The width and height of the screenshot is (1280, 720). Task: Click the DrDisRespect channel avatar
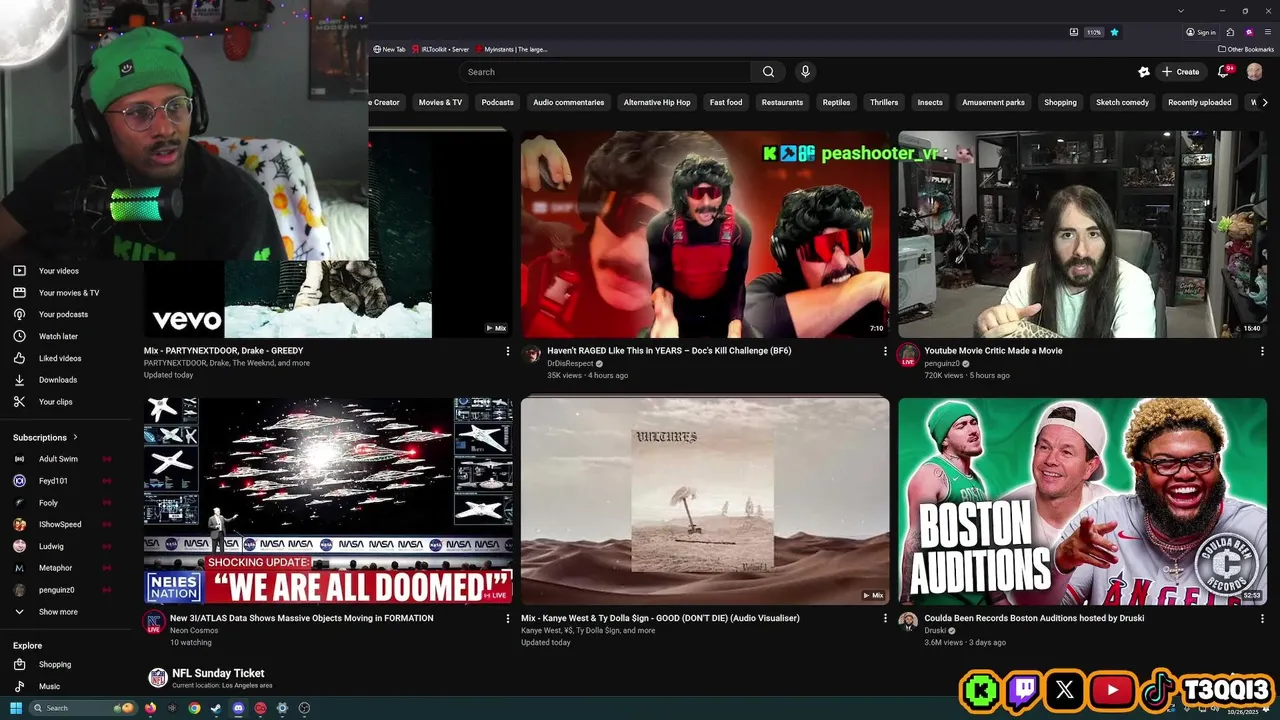tap(531, 355)
